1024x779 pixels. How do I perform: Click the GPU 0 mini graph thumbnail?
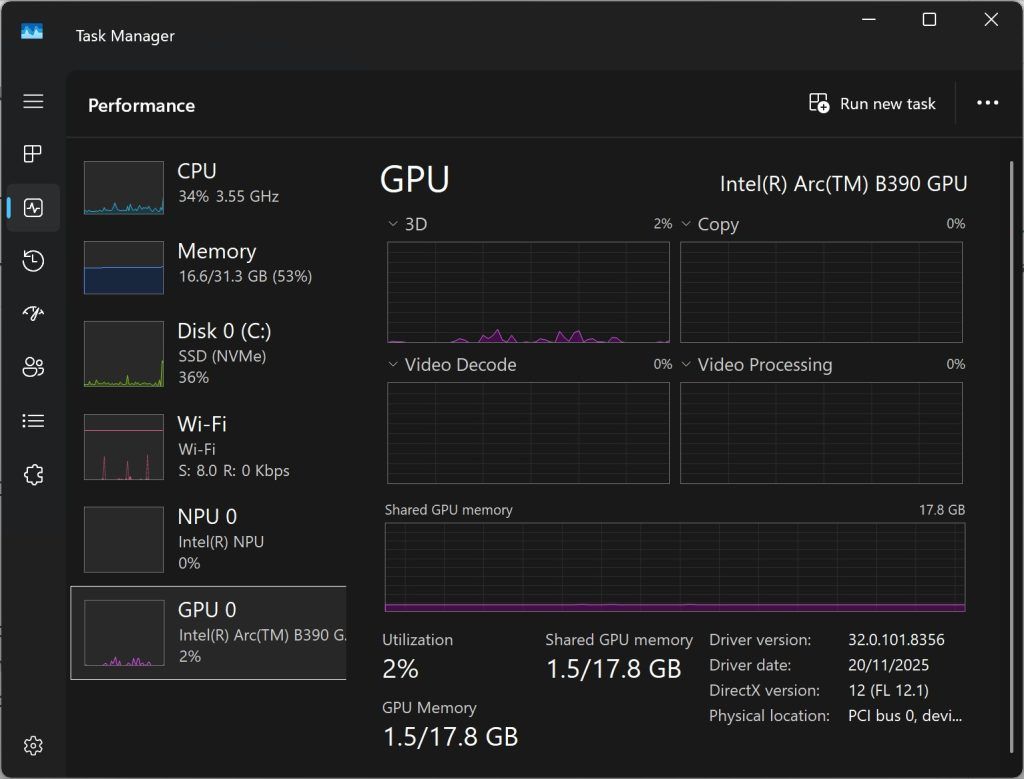click(124, 633)
